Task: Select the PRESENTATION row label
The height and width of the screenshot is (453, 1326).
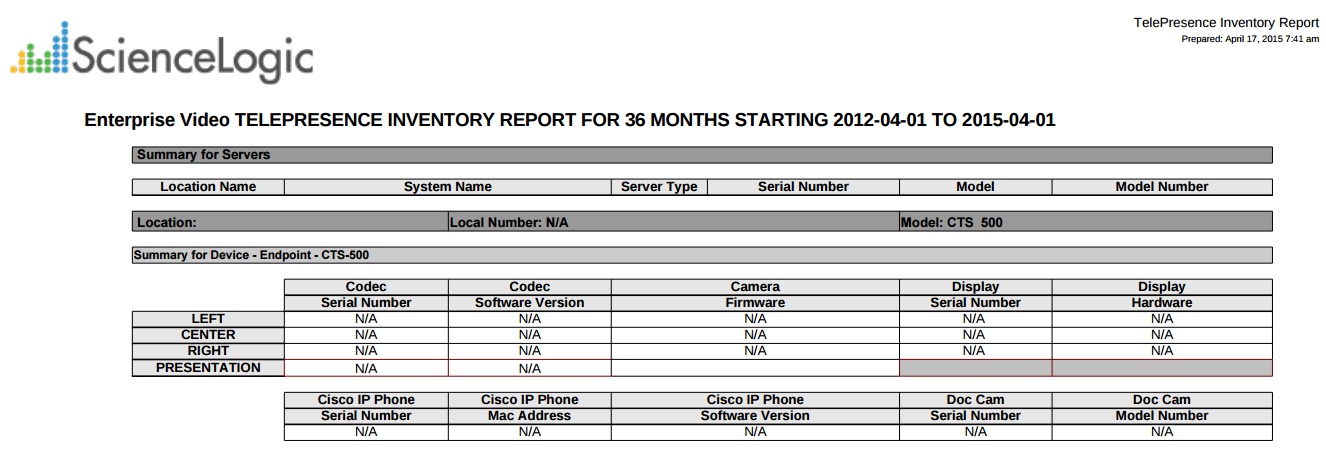Action: (x=208, y=368)
